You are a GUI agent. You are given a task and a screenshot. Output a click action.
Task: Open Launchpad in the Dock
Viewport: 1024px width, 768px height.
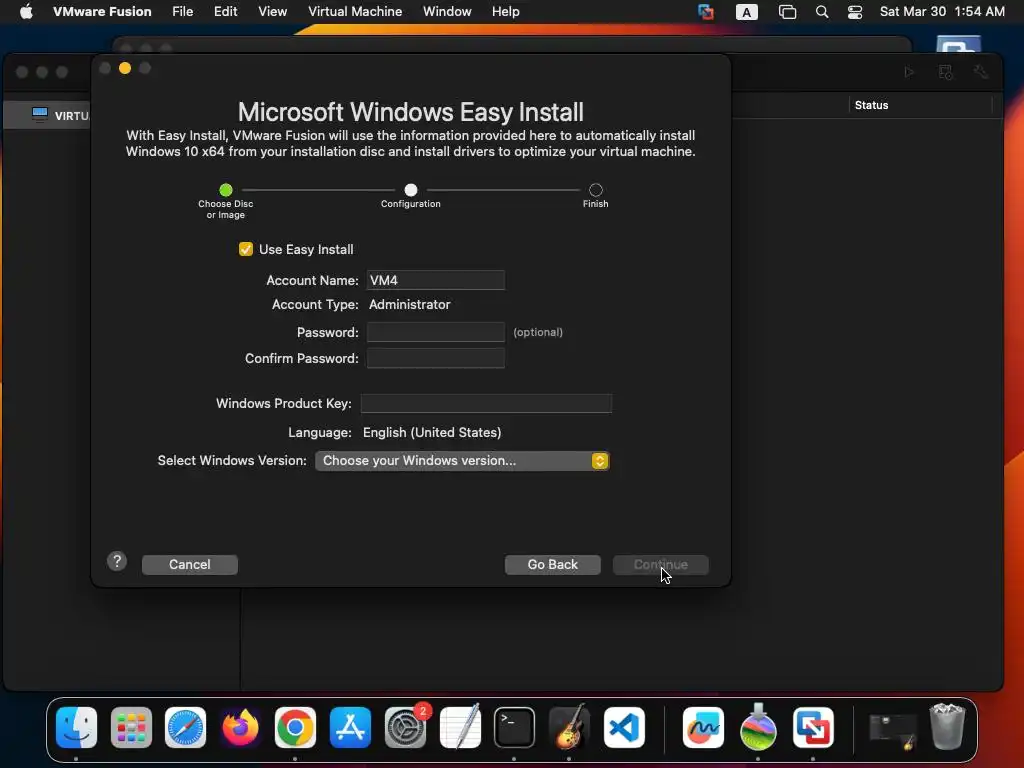pos(131,727)
